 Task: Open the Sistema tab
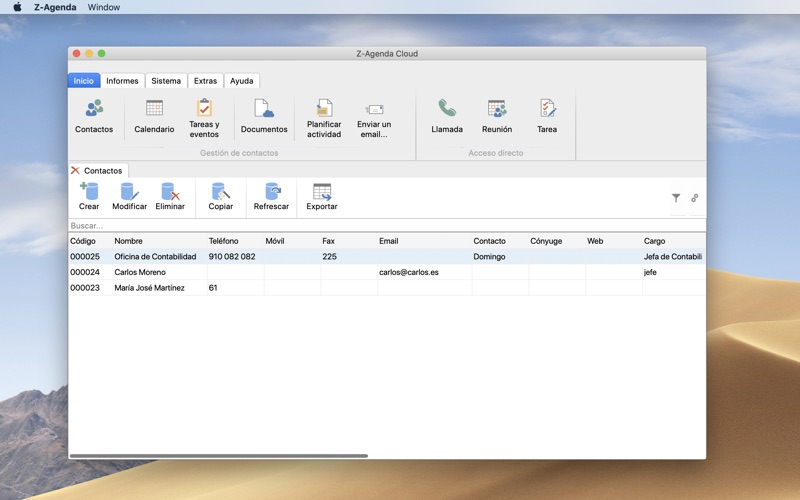pyautogui.click(x=166, y=81)
